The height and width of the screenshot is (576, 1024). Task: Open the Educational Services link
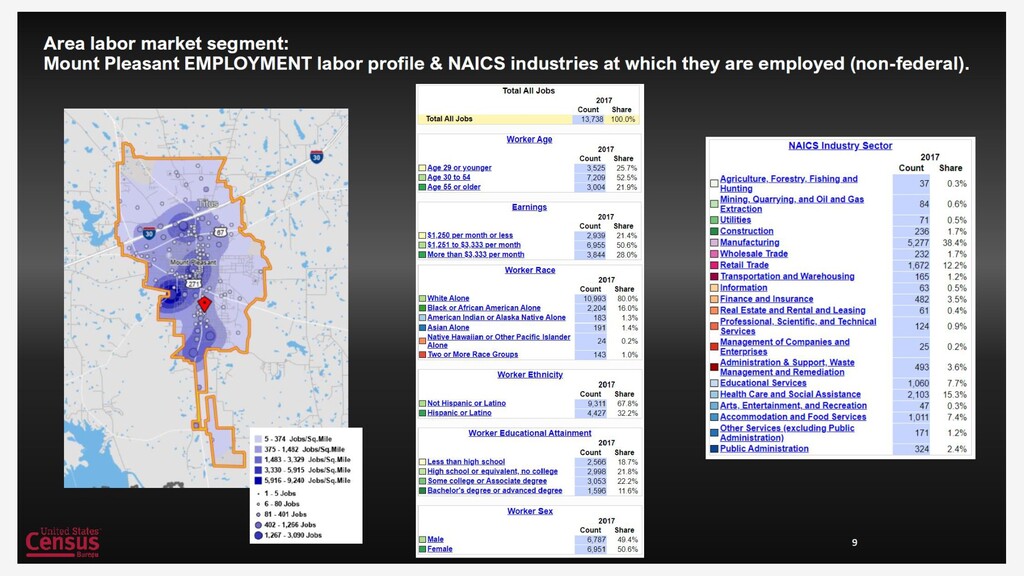(763, 383)
